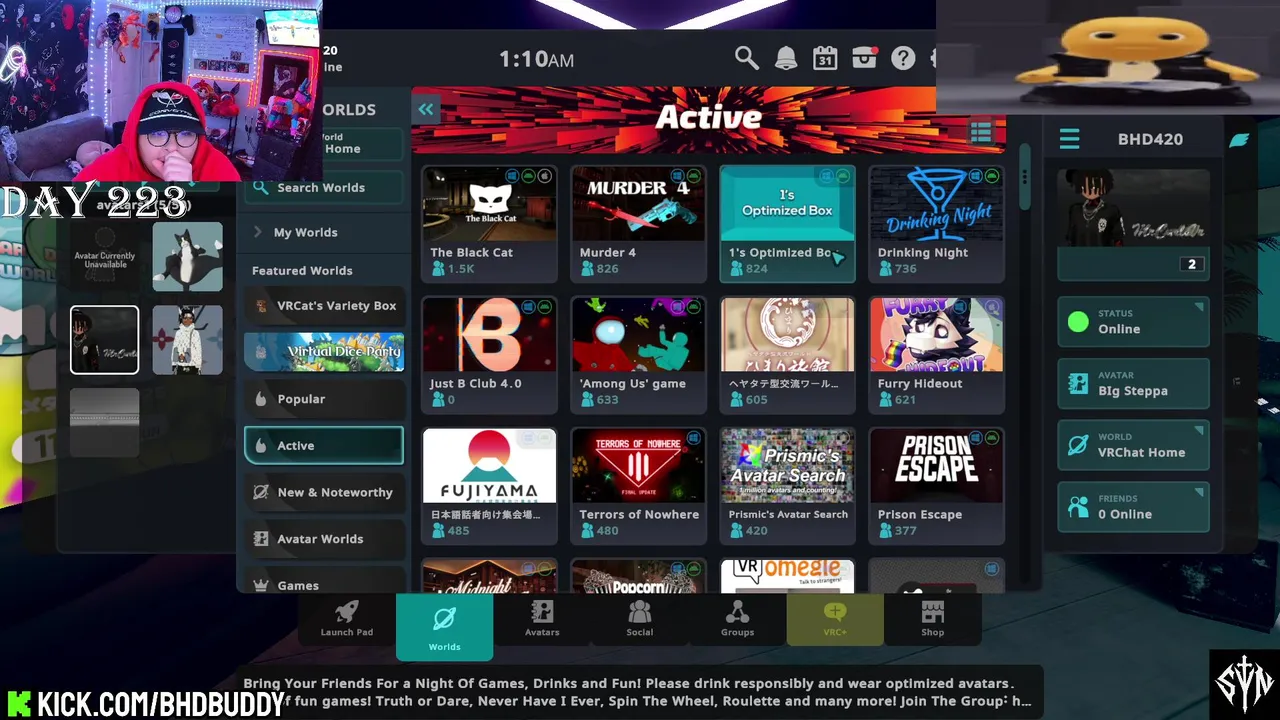Expand the Avatar BIg Steppa dropdown

(x=1133, y=383)
